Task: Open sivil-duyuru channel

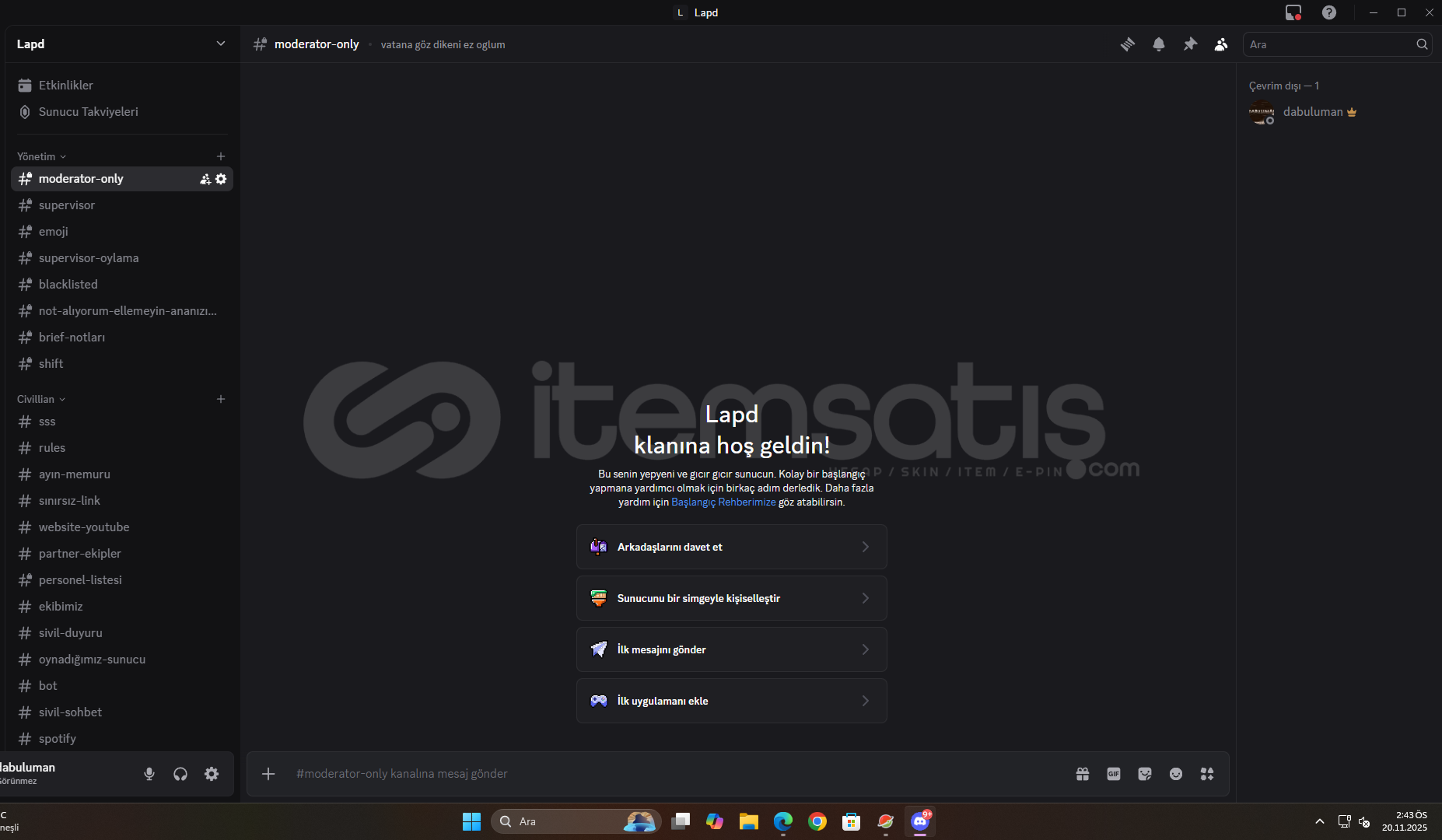Action: point(122,633)
